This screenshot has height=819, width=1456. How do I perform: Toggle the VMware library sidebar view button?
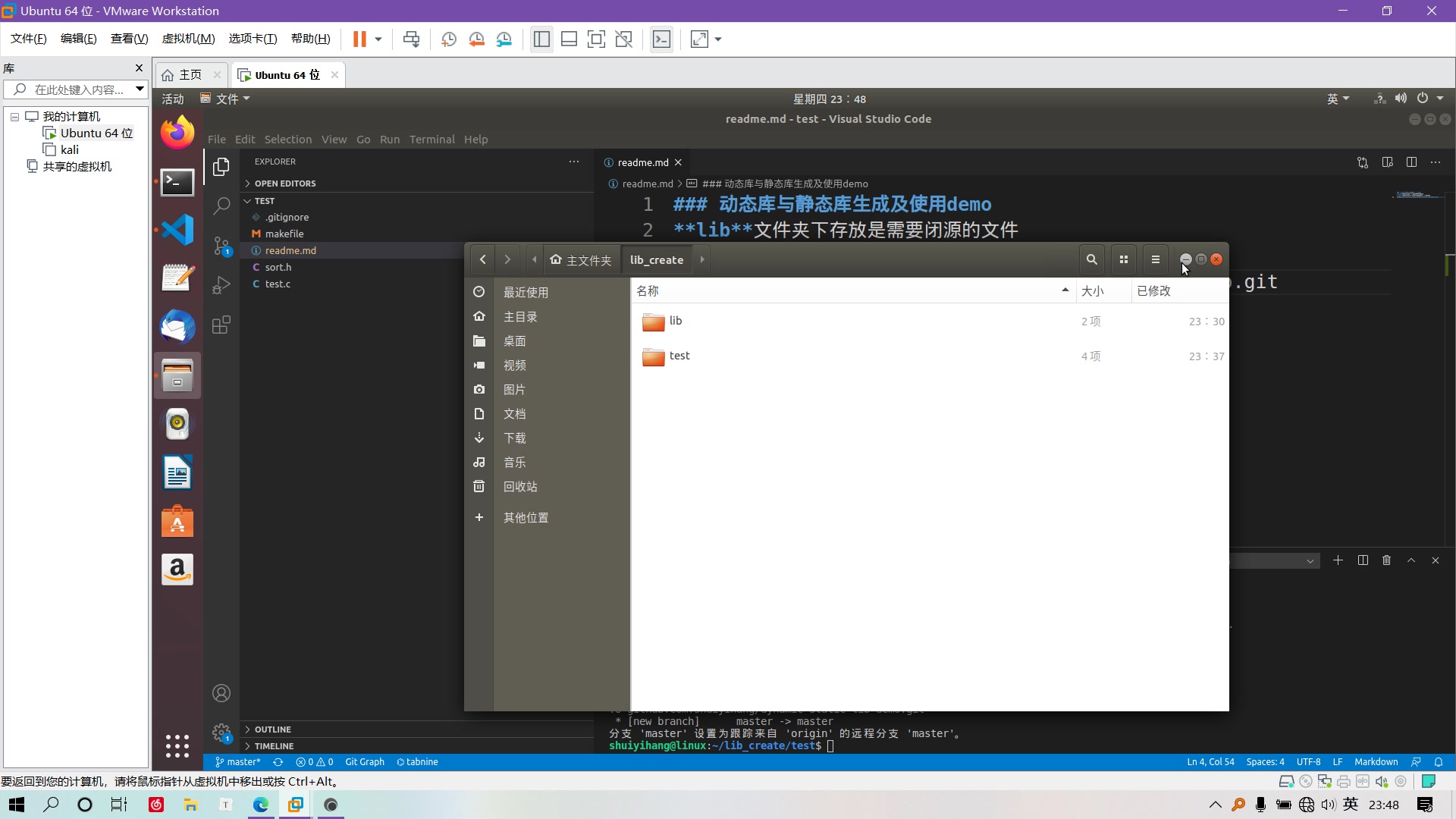(x=541, y=39)
